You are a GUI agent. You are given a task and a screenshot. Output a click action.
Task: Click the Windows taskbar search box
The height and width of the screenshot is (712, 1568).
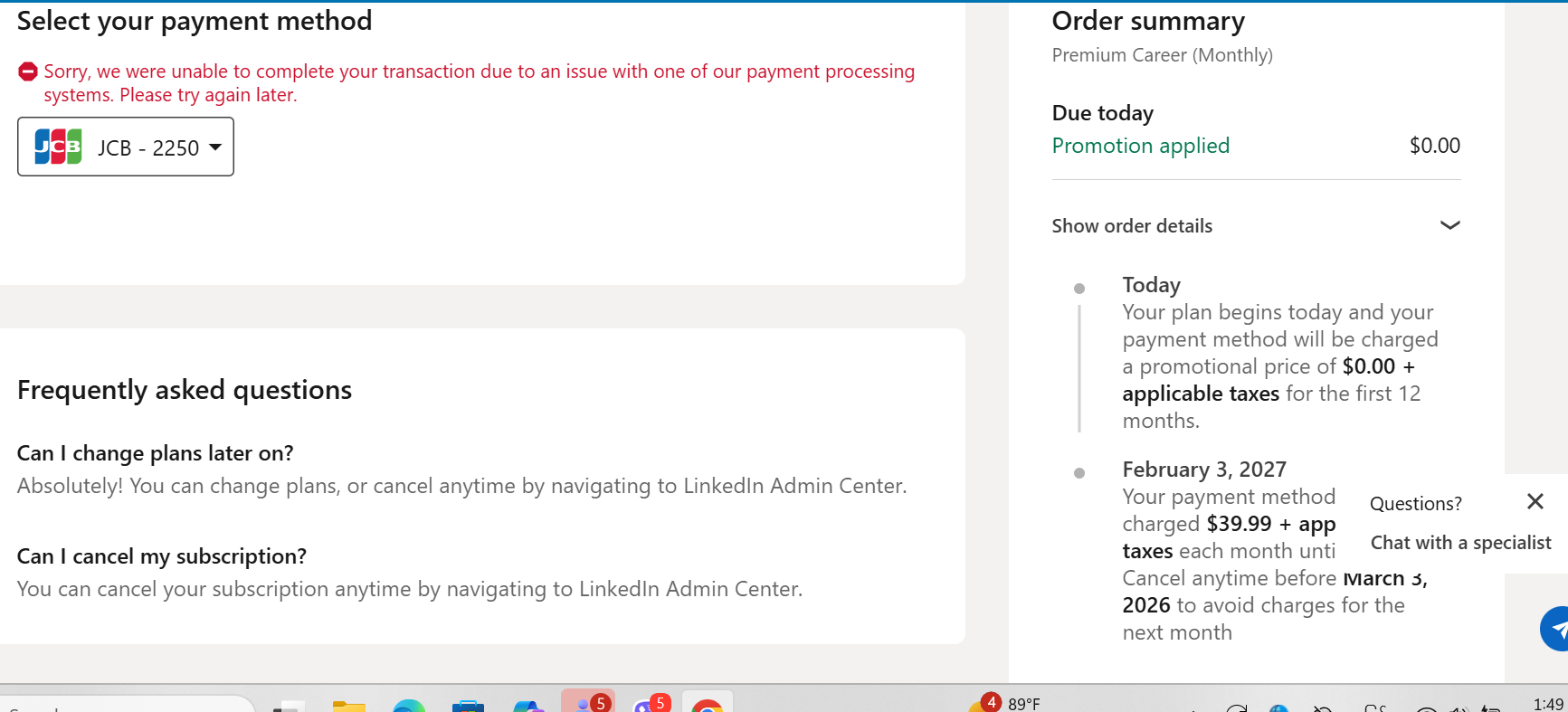tap(127, 705)
